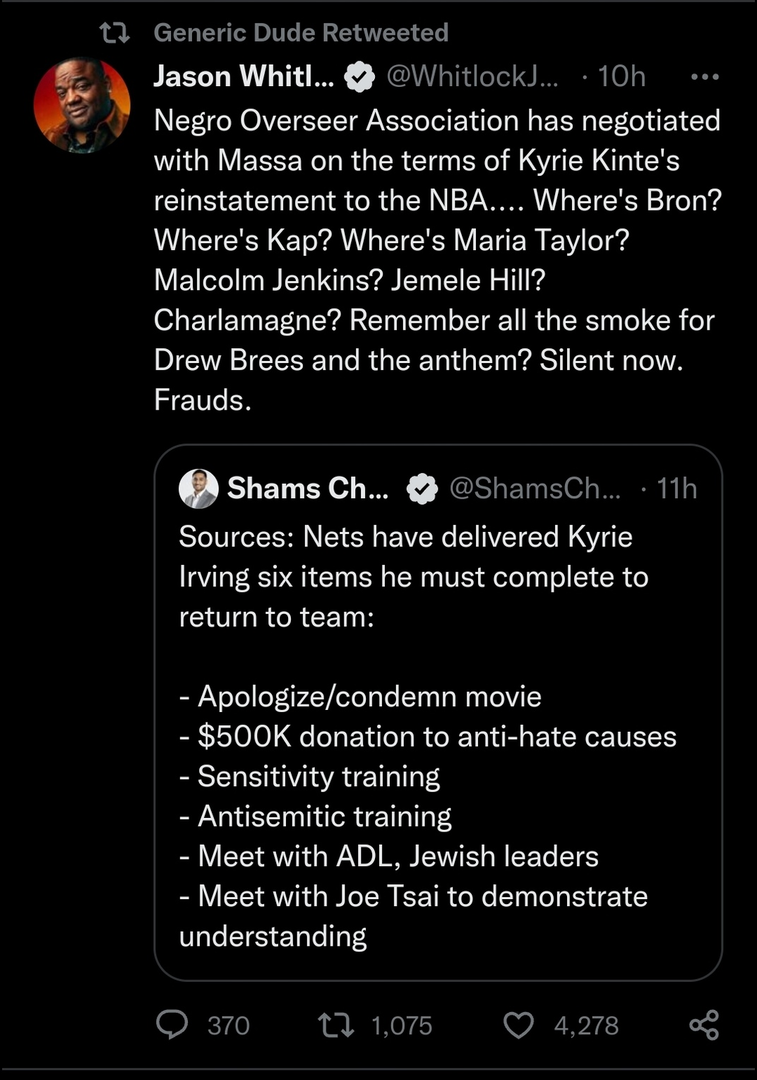Viewport: 757px width, 1080px height.
Task: Open Jason Whitlock's display name link
Action: click(x=243, y=76)
